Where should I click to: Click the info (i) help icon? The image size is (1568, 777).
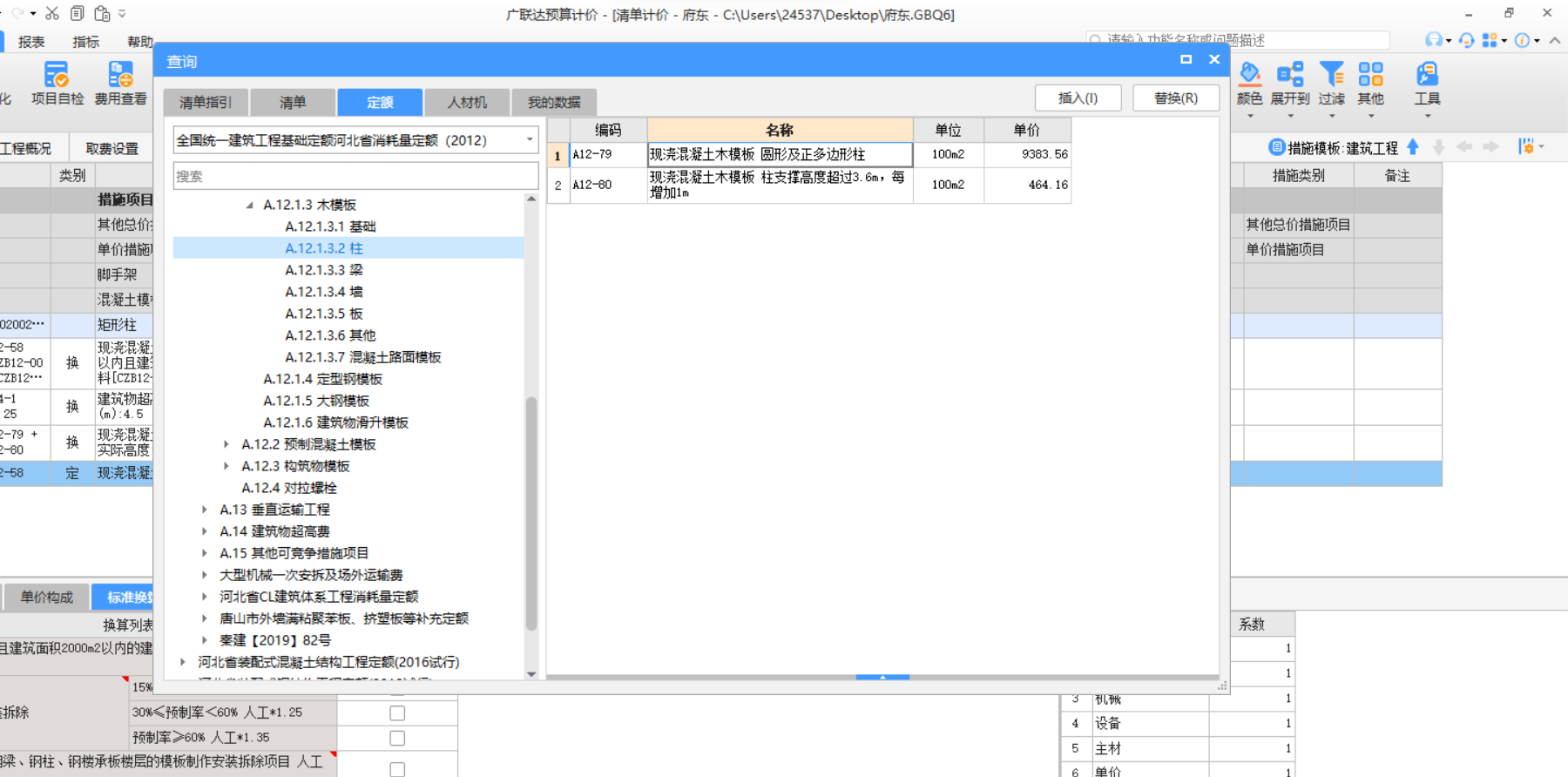pos(1523,40)
